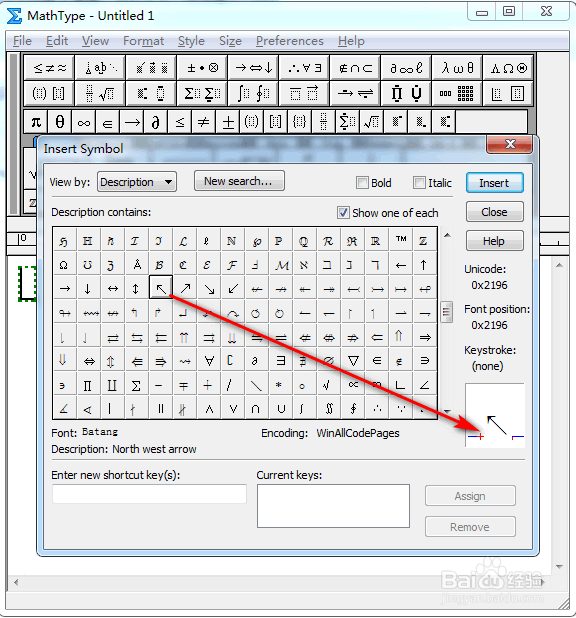The image size is (576, 618).
Task: Click the Assign button
Action: 470,496
